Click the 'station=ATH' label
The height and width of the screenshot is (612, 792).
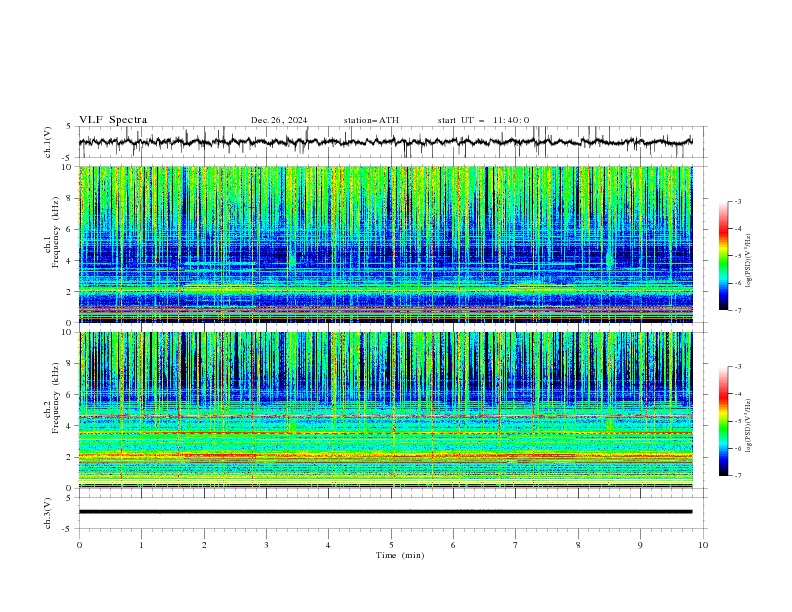(x=371, y=120)
